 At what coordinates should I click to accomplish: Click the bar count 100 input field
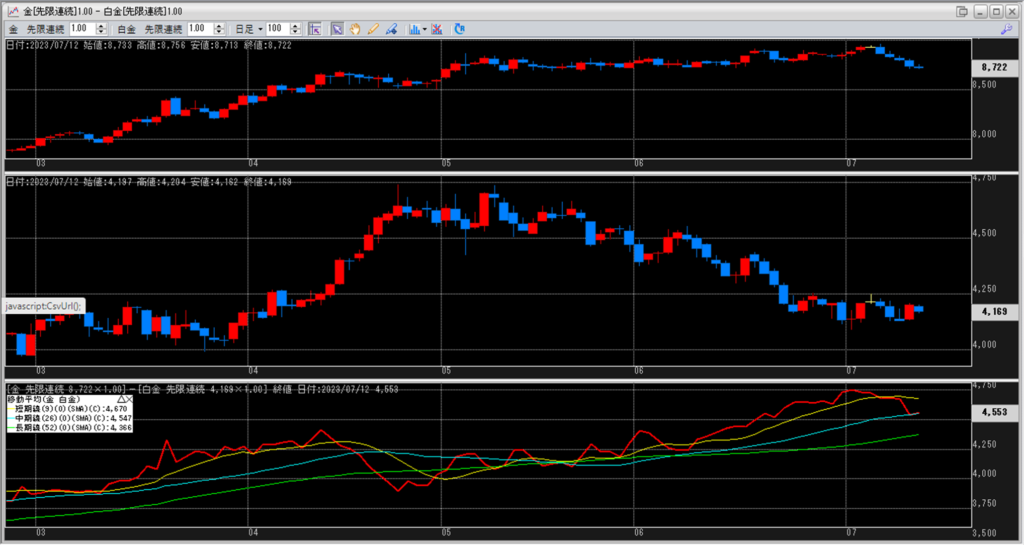coord(278,29)
